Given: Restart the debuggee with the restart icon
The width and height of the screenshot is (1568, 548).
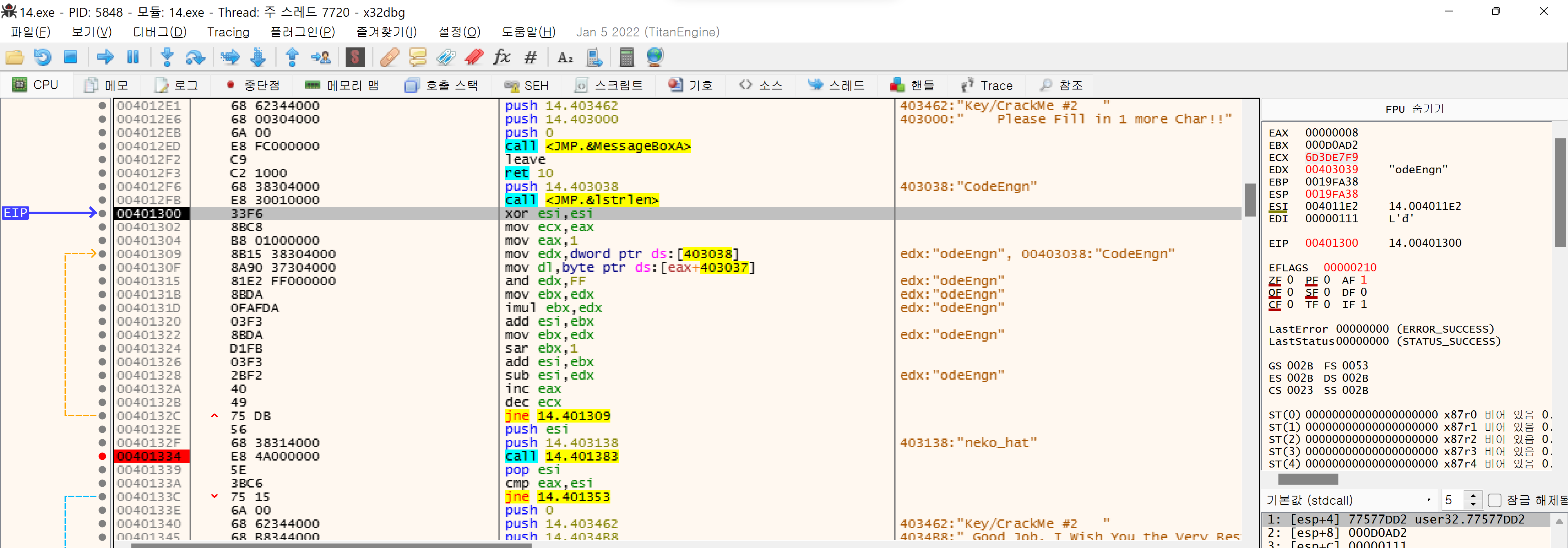Looking at the screenshot, I should pos(42,57).
